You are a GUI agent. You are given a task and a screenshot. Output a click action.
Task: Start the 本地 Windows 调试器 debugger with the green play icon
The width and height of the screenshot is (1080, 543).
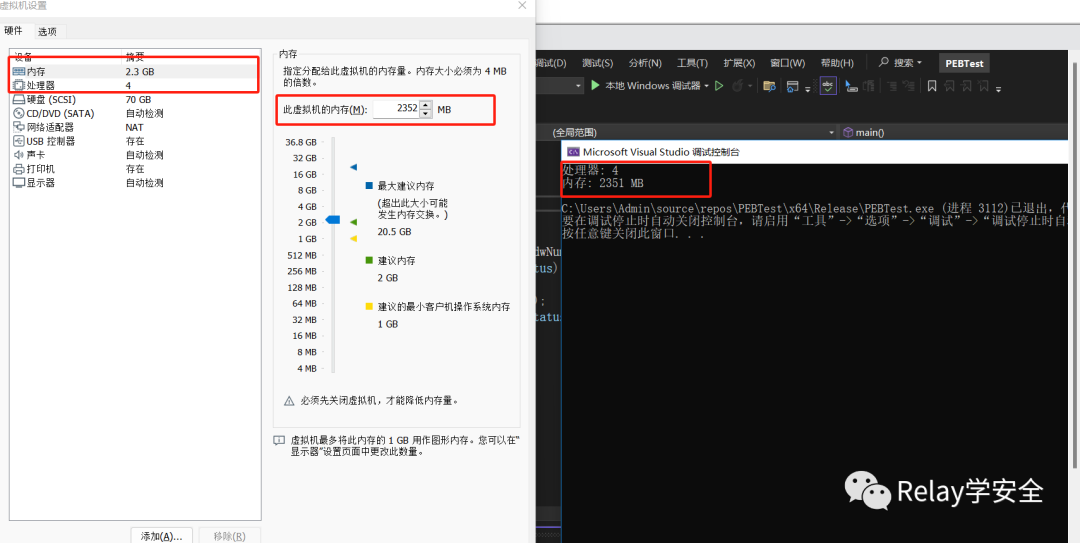[x=596, y=85]
